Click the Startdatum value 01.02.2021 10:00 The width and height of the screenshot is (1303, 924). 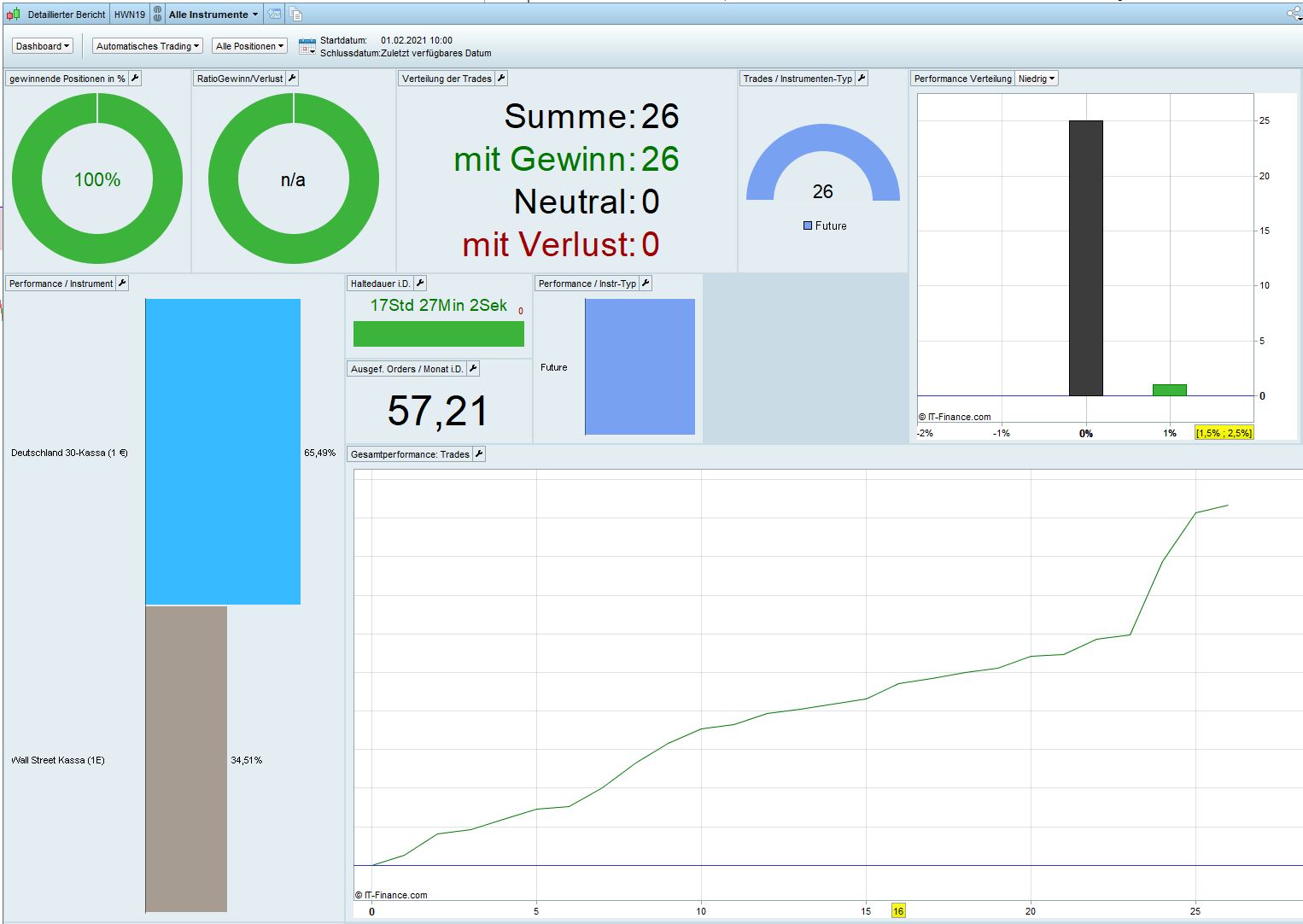pos(417,40)
